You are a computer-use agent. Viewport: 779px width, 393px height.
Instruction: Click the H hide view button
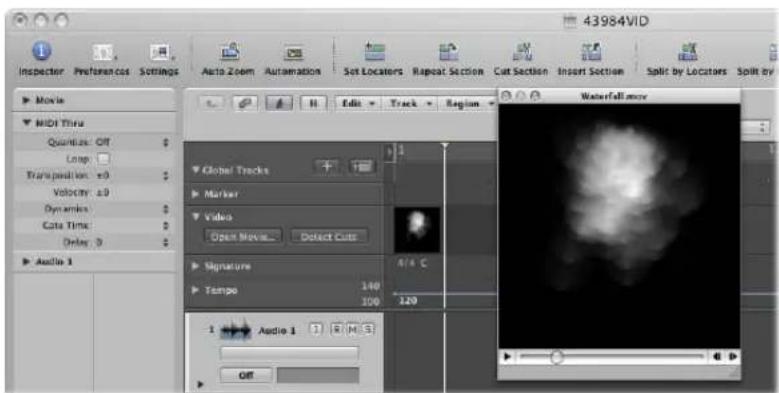point(314,103)
